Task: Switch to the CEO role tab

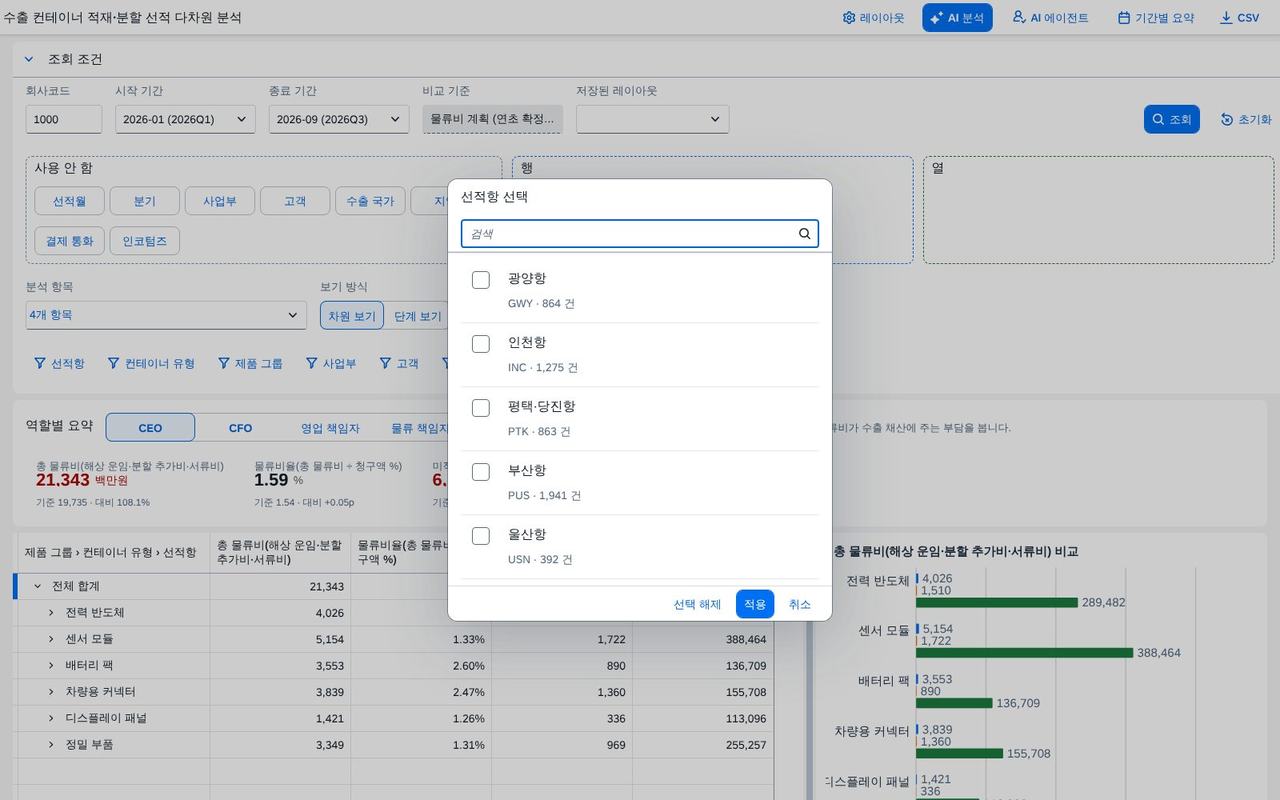Action: (x=150, y=428)
